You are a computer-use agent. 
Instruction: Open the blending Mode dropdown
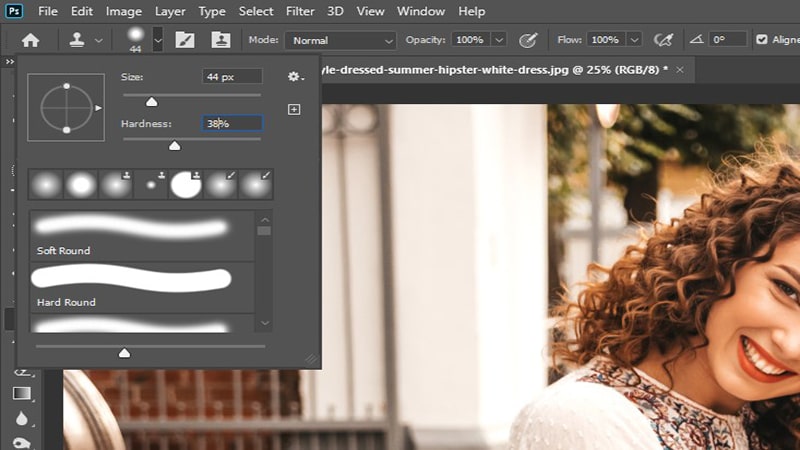pos(340,40)
